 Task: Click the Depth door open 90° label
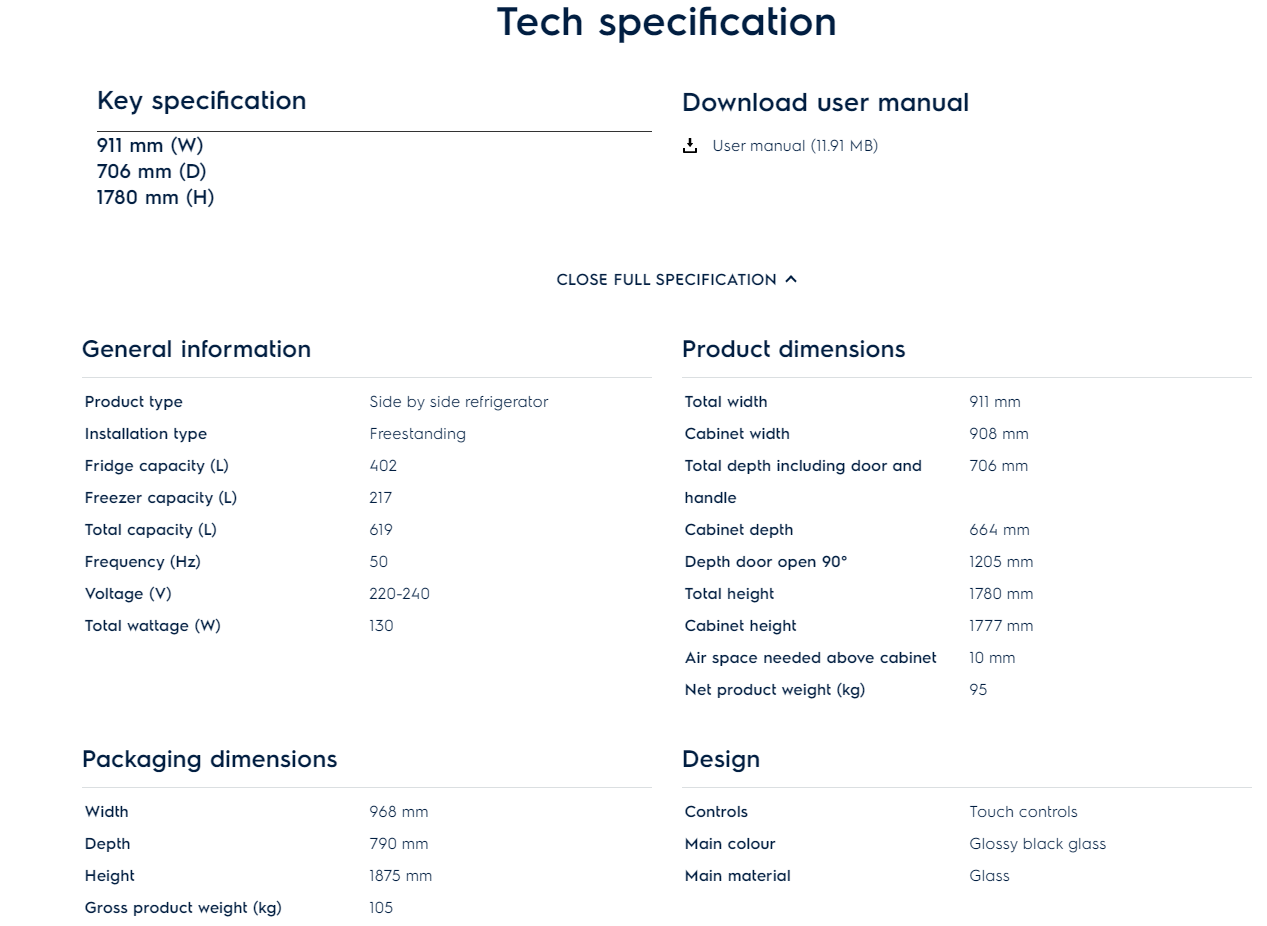765,562
